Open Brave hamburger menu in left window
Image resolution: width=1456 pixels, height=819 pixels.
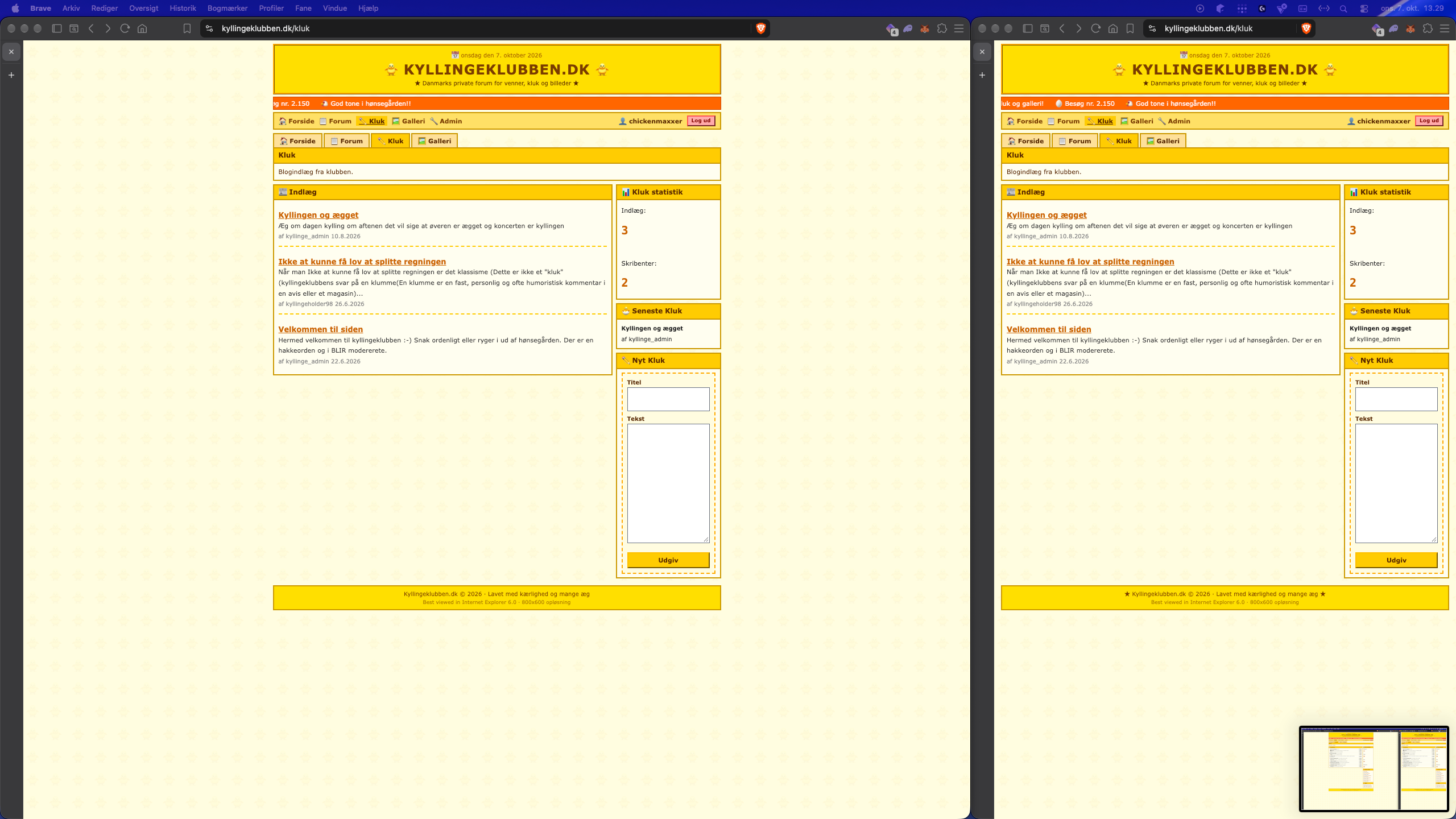[x=959, y=28]
